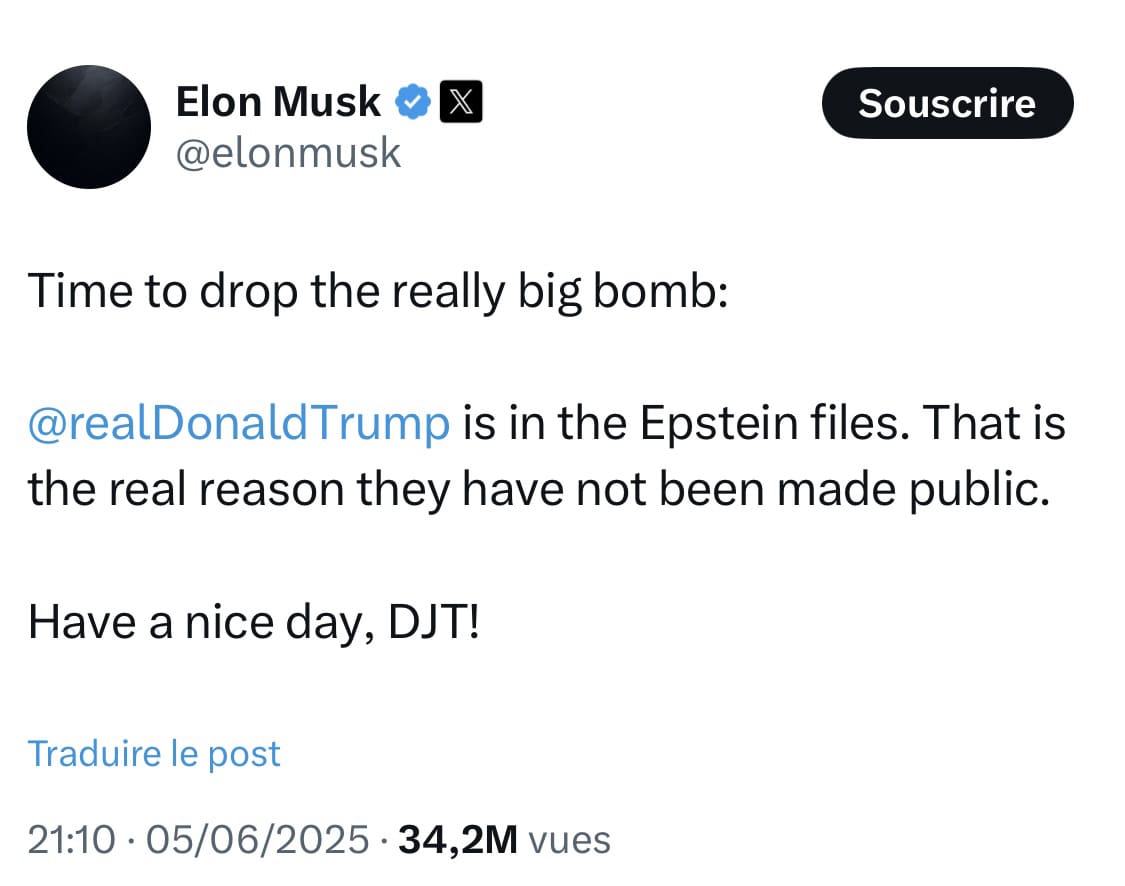1125x886 pixels.
Task: Click the 34,2M view count
Action: [457, 840]
